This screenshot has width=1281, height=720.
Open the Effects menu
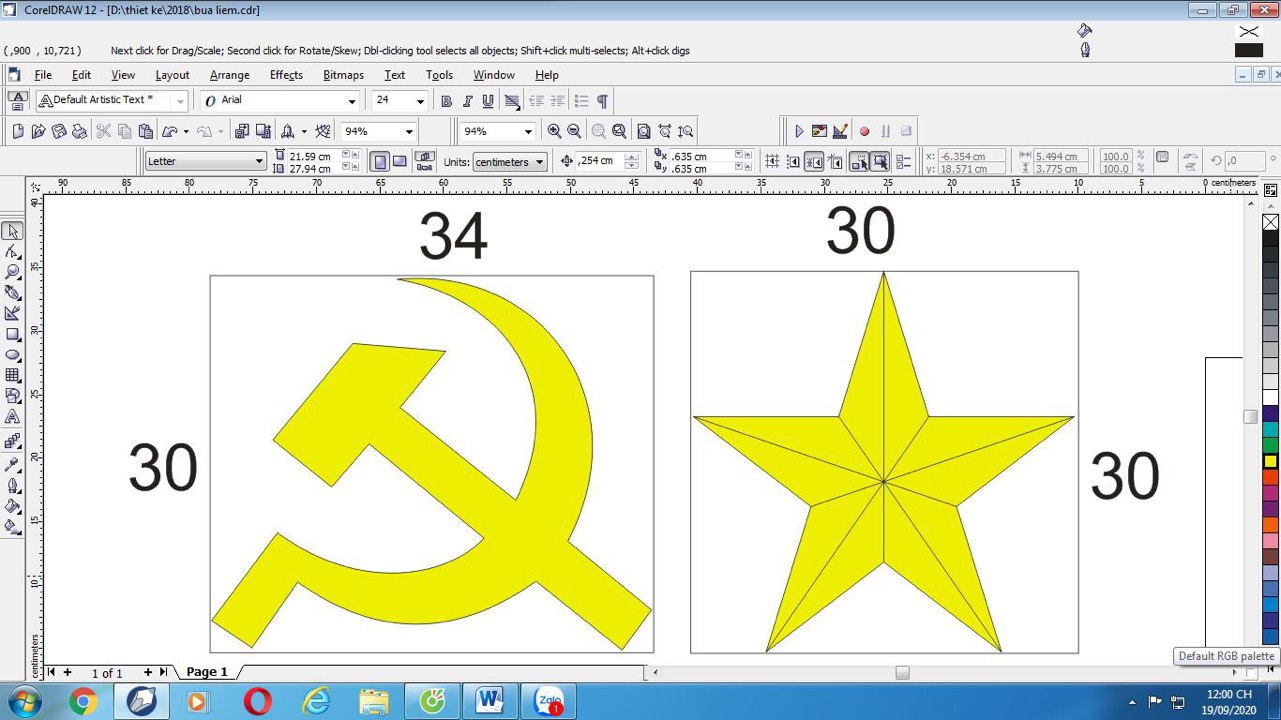click(x=286, y=75)
